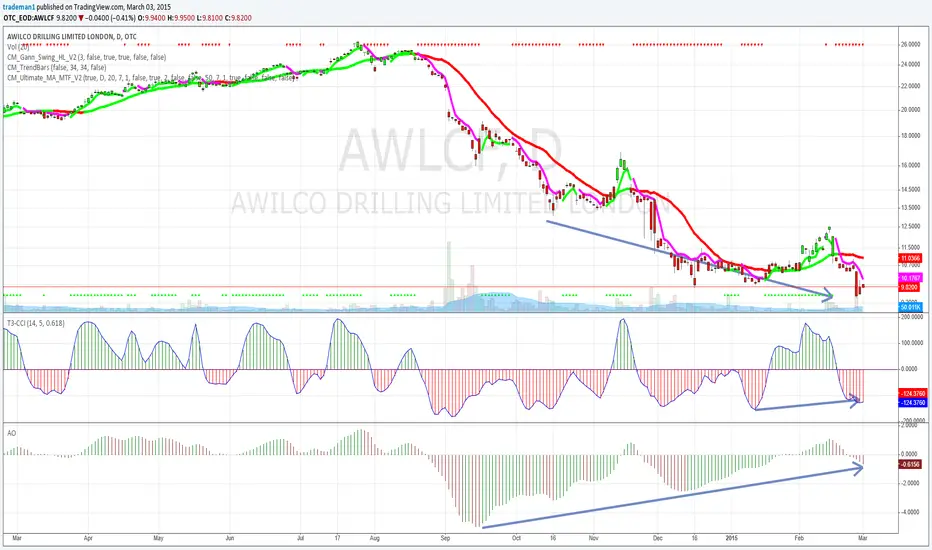
Task: Click the 12.5000 price axis label
Action: 911,227
